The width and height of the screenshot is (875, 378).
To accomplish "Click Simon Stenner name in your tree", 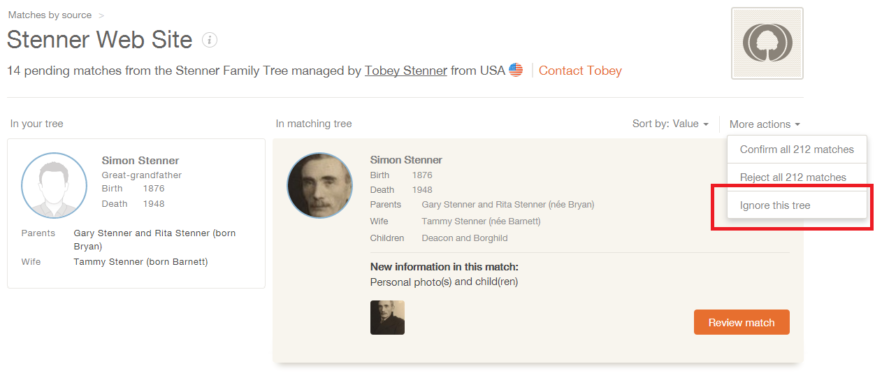I will pos(140,161).
